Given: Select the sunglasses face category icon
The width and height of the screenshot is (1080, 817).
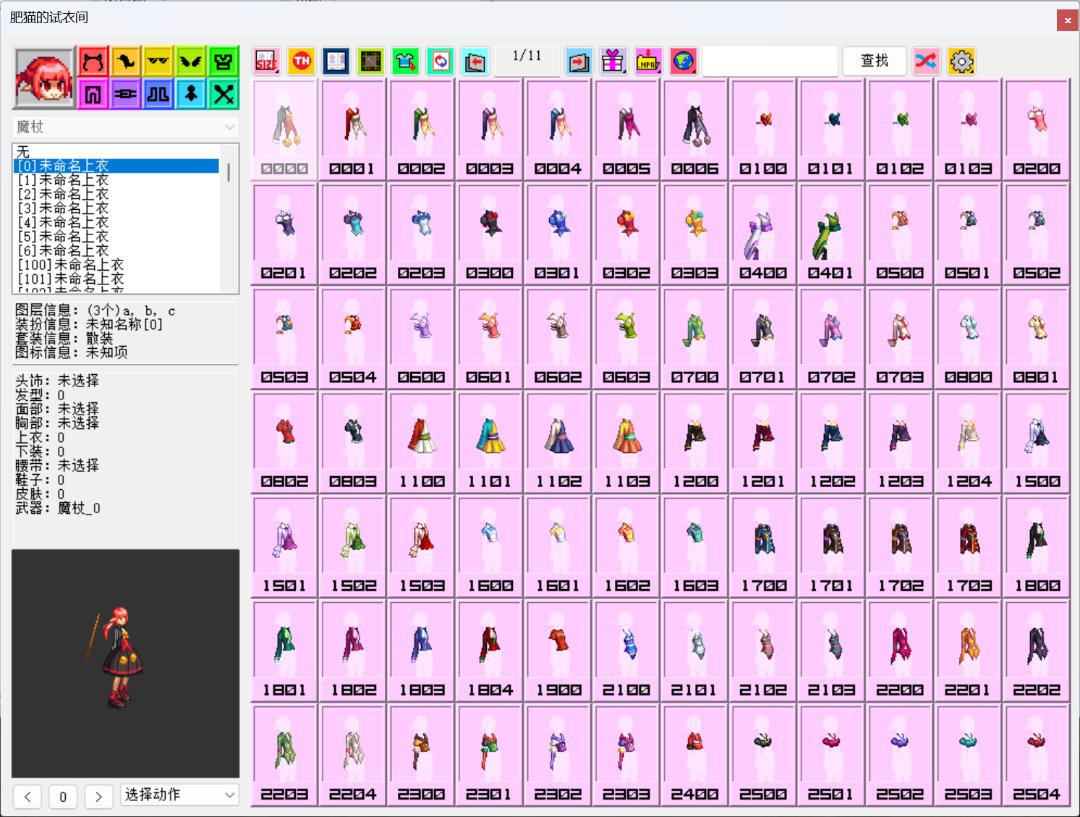Looking at the screenshot, I should coord(158,62).
